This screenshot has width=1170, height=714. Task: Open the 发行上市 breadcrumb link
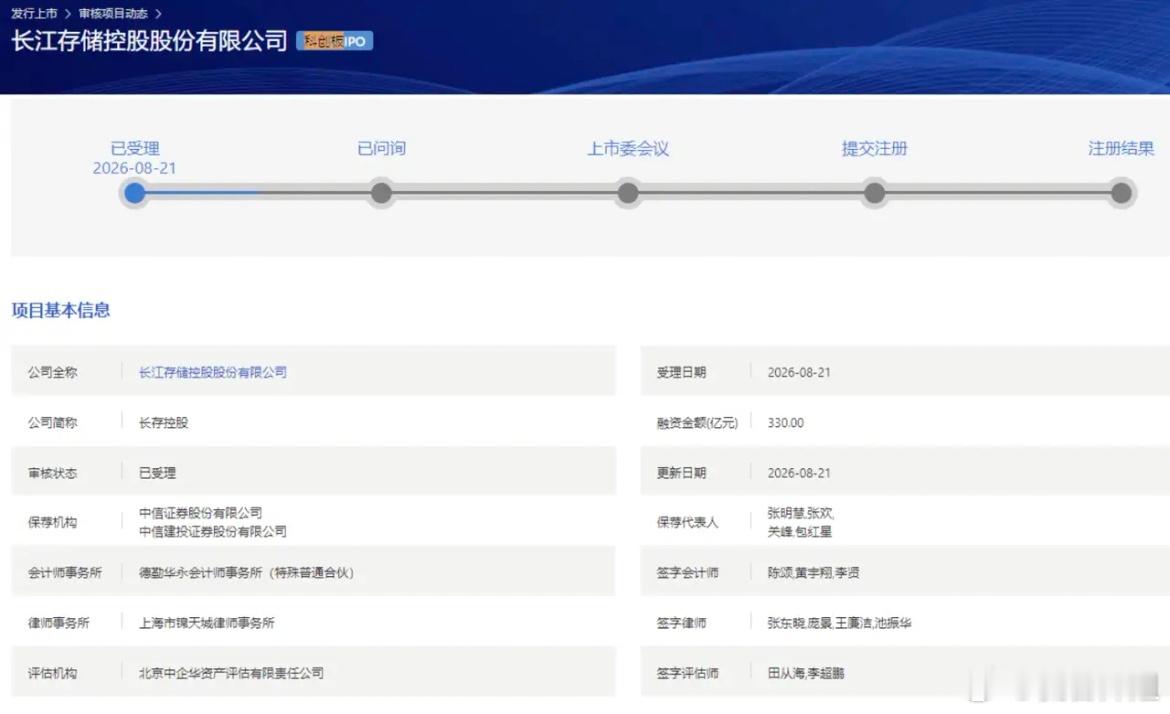(34, 13)
